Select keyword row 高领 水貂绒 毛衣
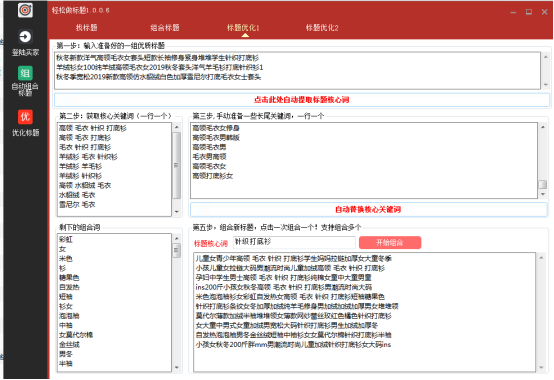The width and height of the screenshot is (554, 380). (x=85, y=185)
